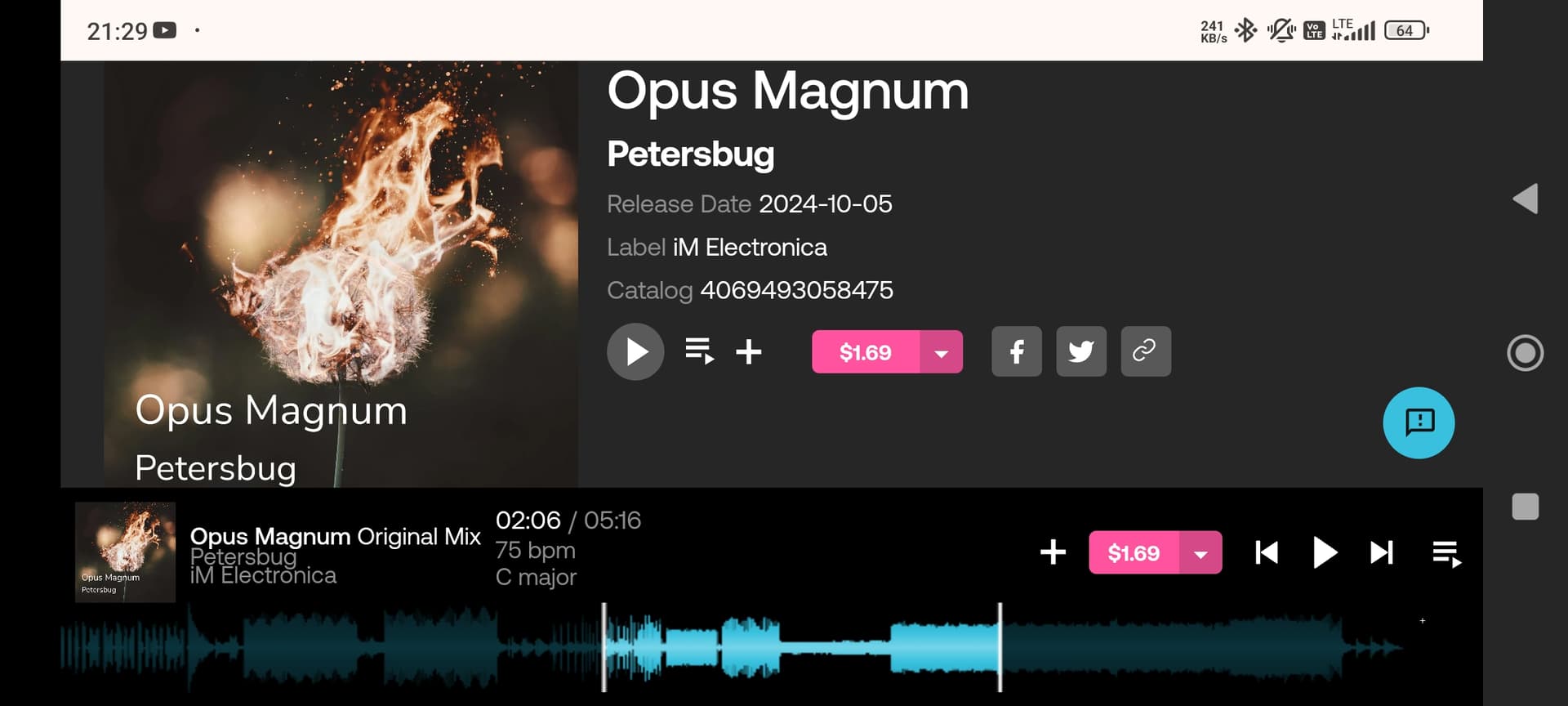Add release to playlist with plus icon
The width and height of the screenshot is (1568, 706).
coord(748,352)
